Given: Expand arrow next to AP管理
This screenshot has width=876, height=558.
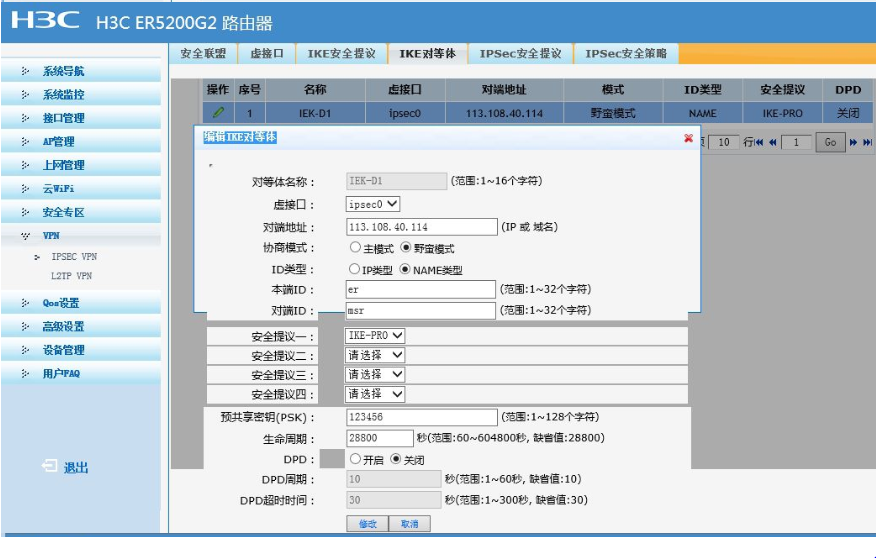Looking at the screenshot, I should (25, 141).
